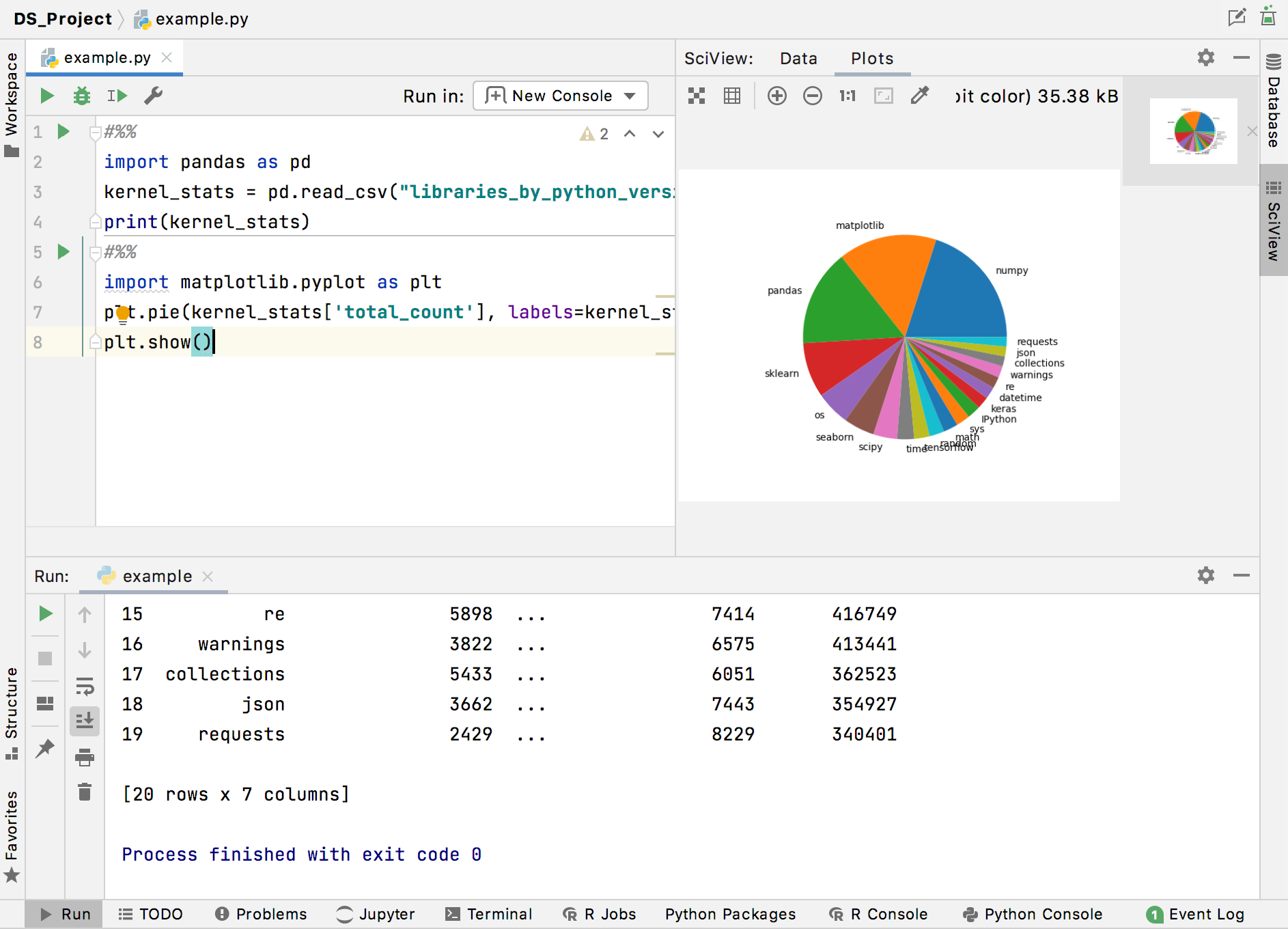Open run configuration settings via wrench icon
1288x929 pixels.
coord(152,96)
